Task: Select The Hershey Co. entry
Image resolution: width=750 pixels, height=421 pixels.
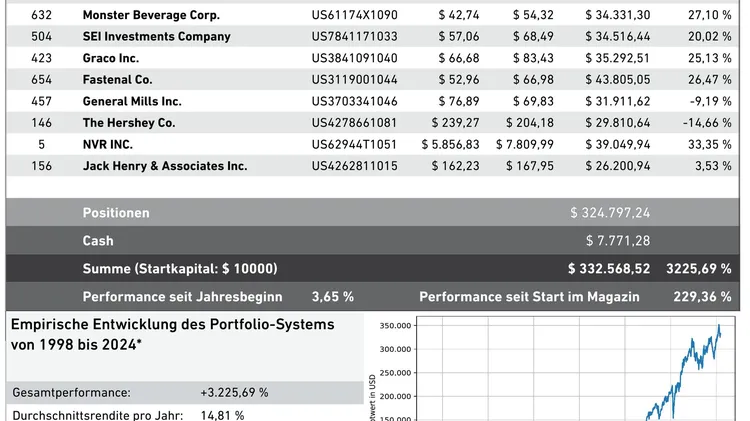Action: tap(128, 123)
